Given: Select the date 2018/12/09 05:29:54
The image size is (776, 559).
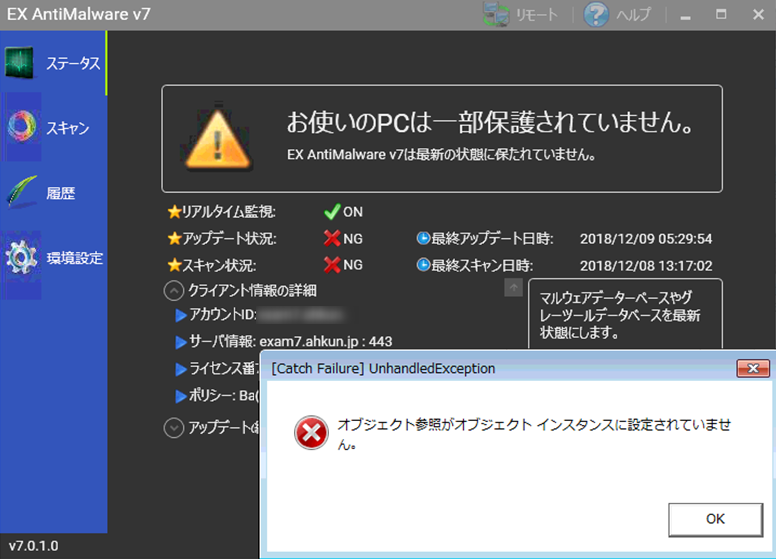Looking at the screenshot, I should [x=646, y=239].
